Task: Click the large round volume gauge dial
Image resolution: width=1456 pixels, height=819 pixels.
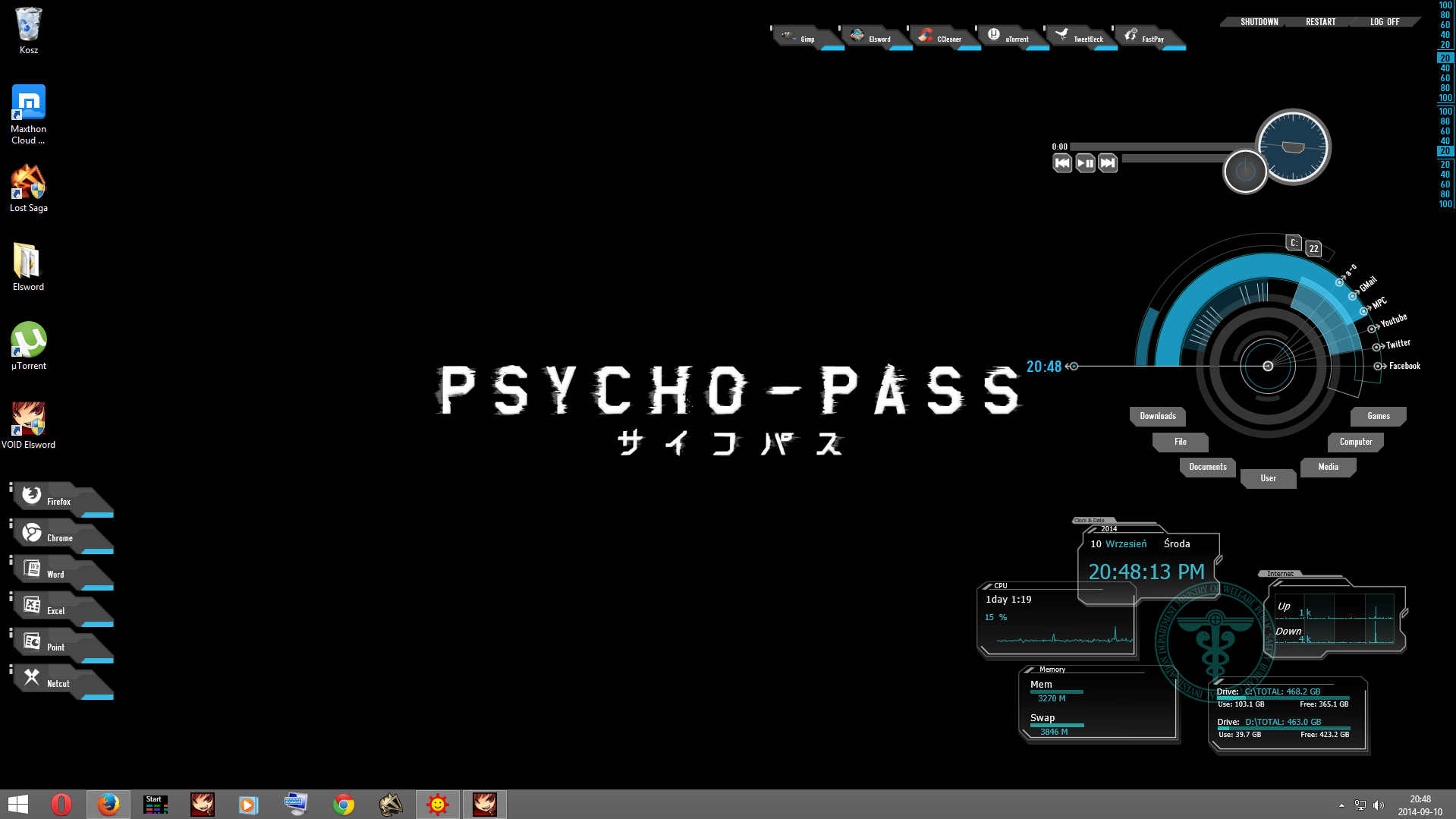Action: [x=1293, y=146]
